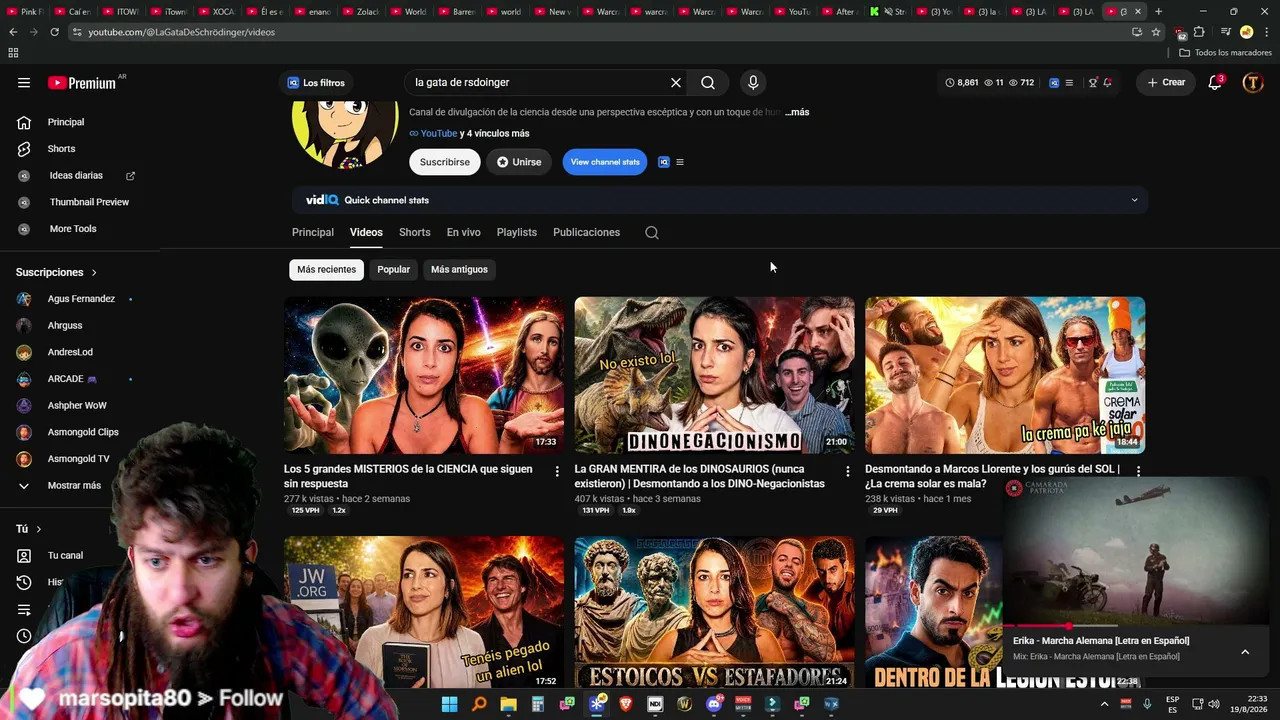
Task: Clear the search box text
Action: point(676,83)
